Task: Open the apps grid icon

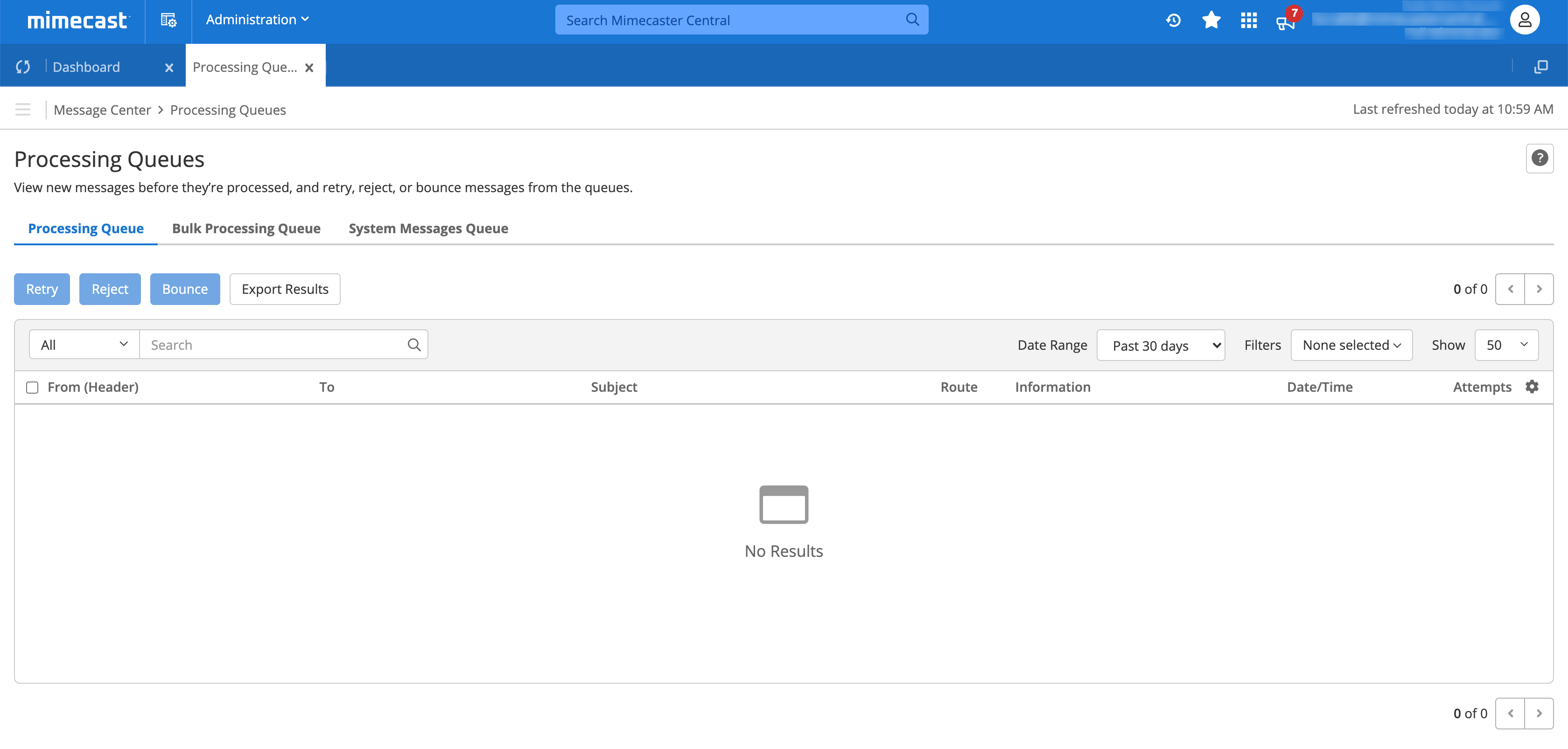Action: point(1248,20)
